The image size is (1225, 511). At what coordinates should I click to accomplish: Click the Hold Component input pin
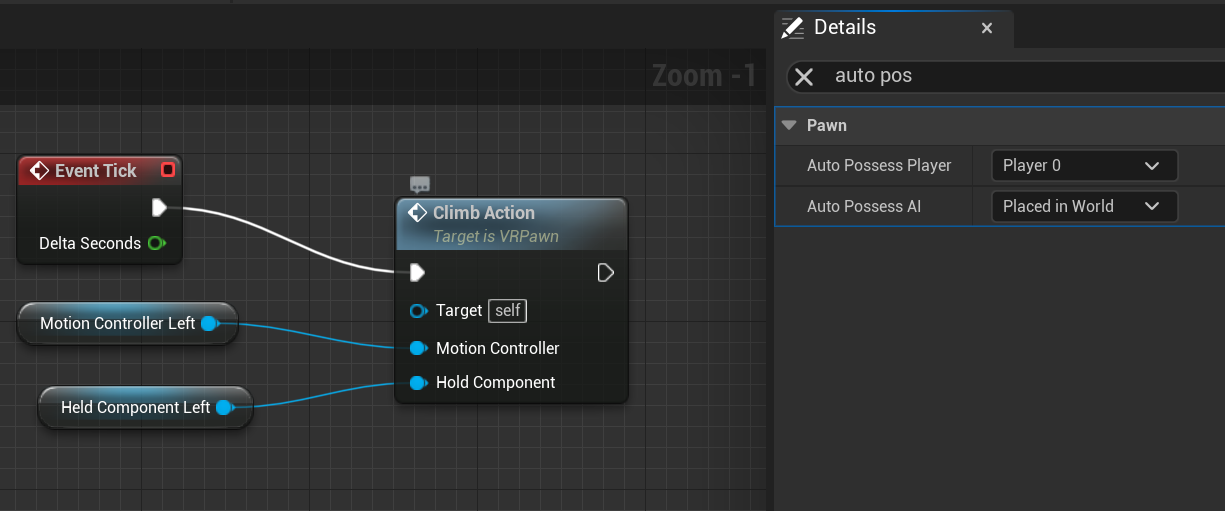tap(418, 382)
